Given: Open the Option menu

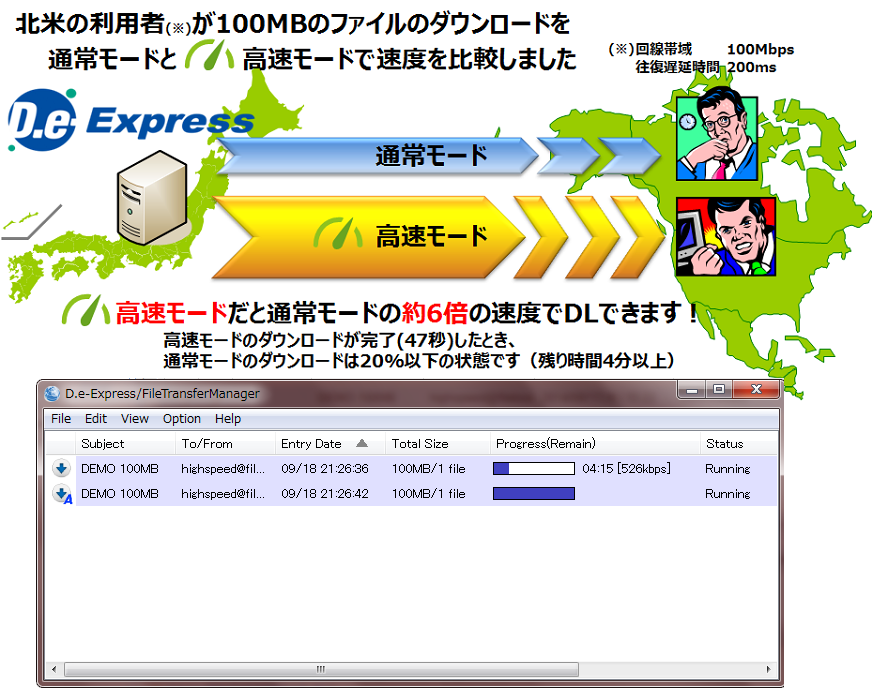Looking at the screenshot, I should point(182,419).
